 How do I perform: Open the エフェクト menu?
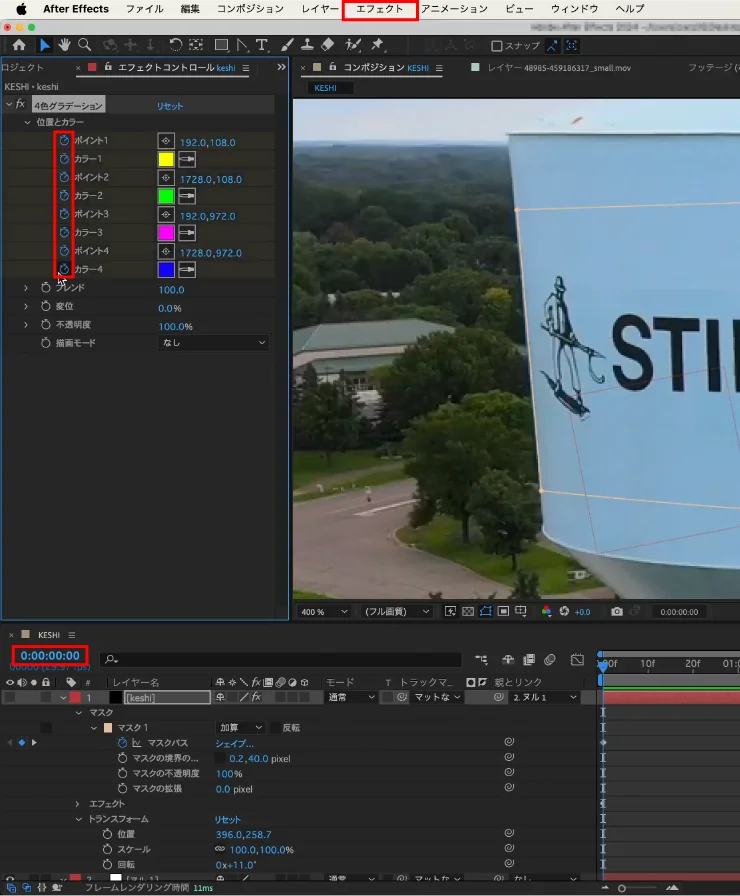pyautogui.click(x=379, y=9)
